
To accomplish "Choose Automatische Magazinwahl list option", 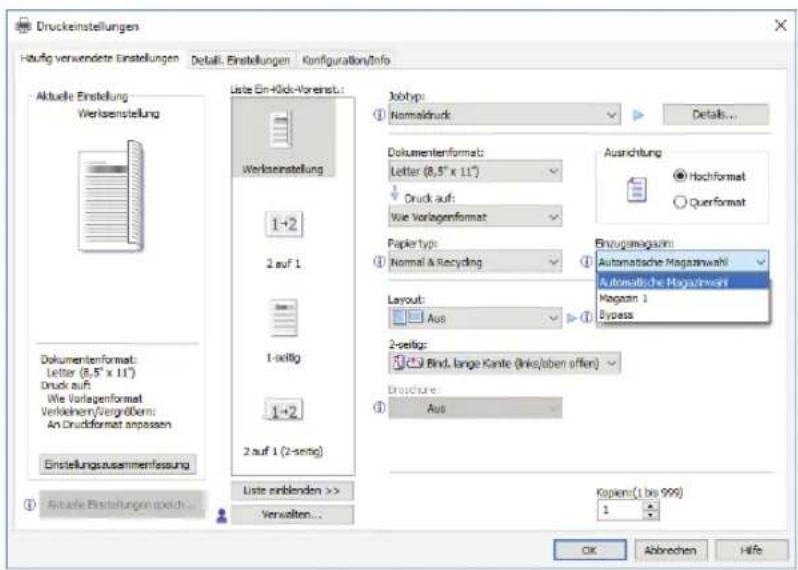I will [x=682, y=282].
